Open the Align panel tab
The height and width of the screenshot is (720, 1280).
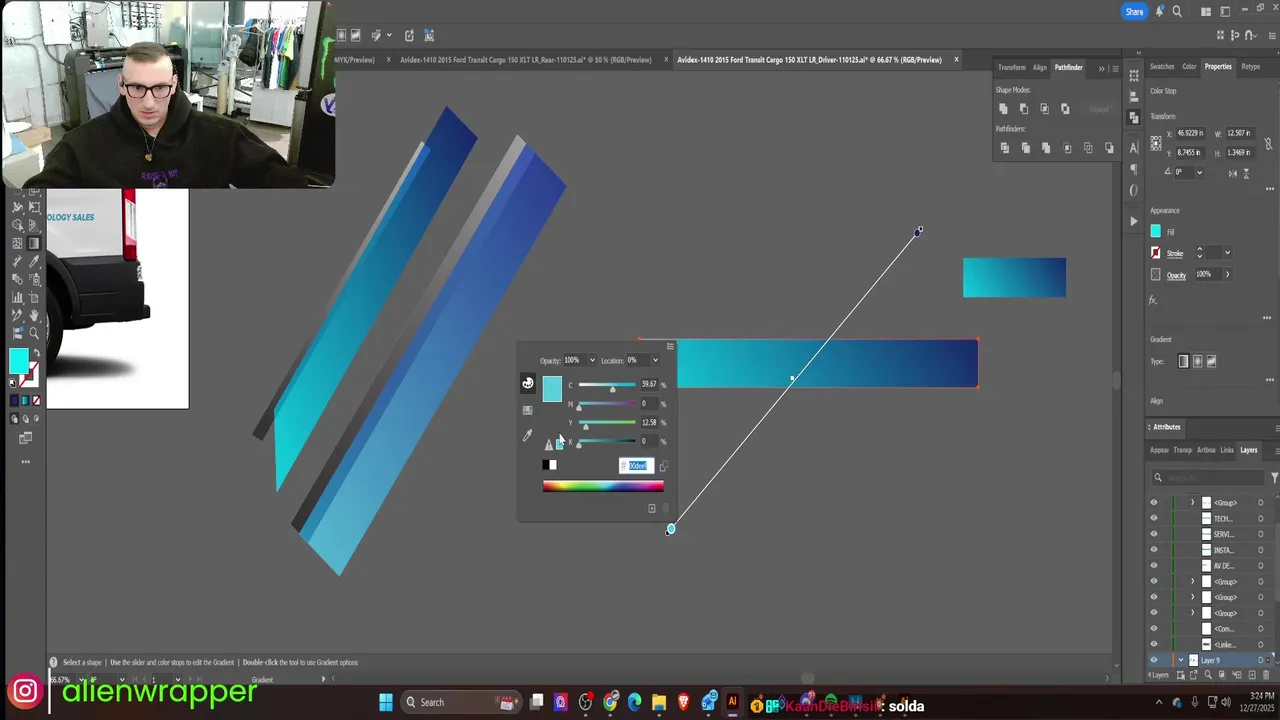click(1040, 68)
